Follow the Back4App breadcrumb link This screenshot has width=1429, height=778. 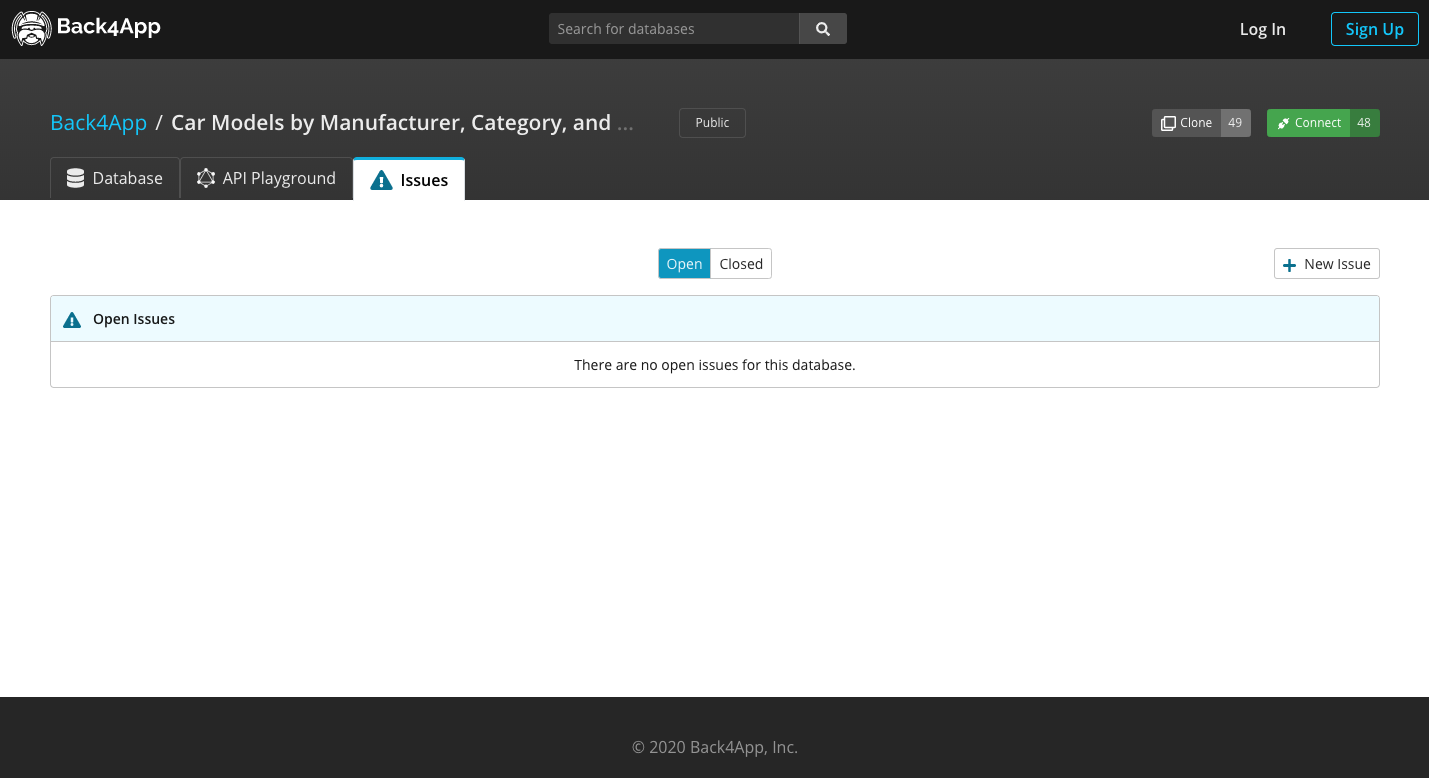click(x=99, y=122)
